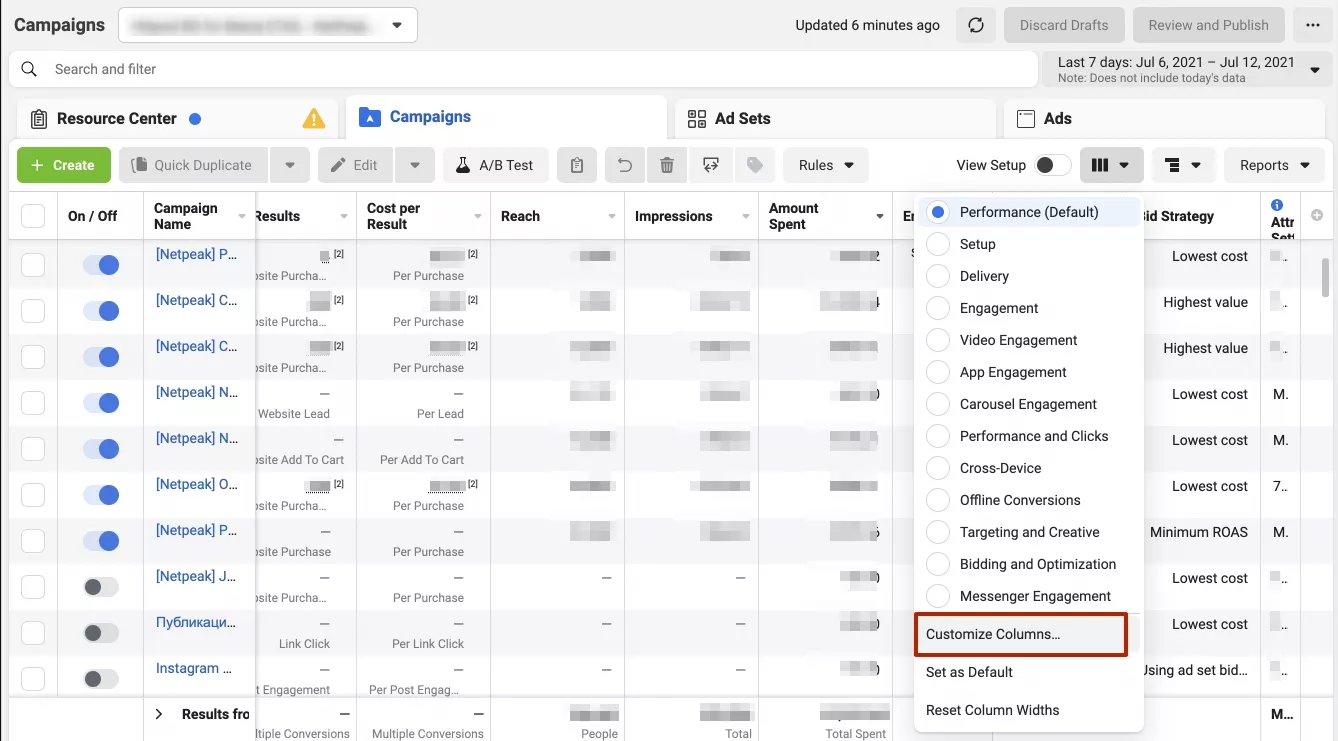Screen dimensions: 1338x741
Task: Click the yellow warning triangle icon
Action: point(314,119)
